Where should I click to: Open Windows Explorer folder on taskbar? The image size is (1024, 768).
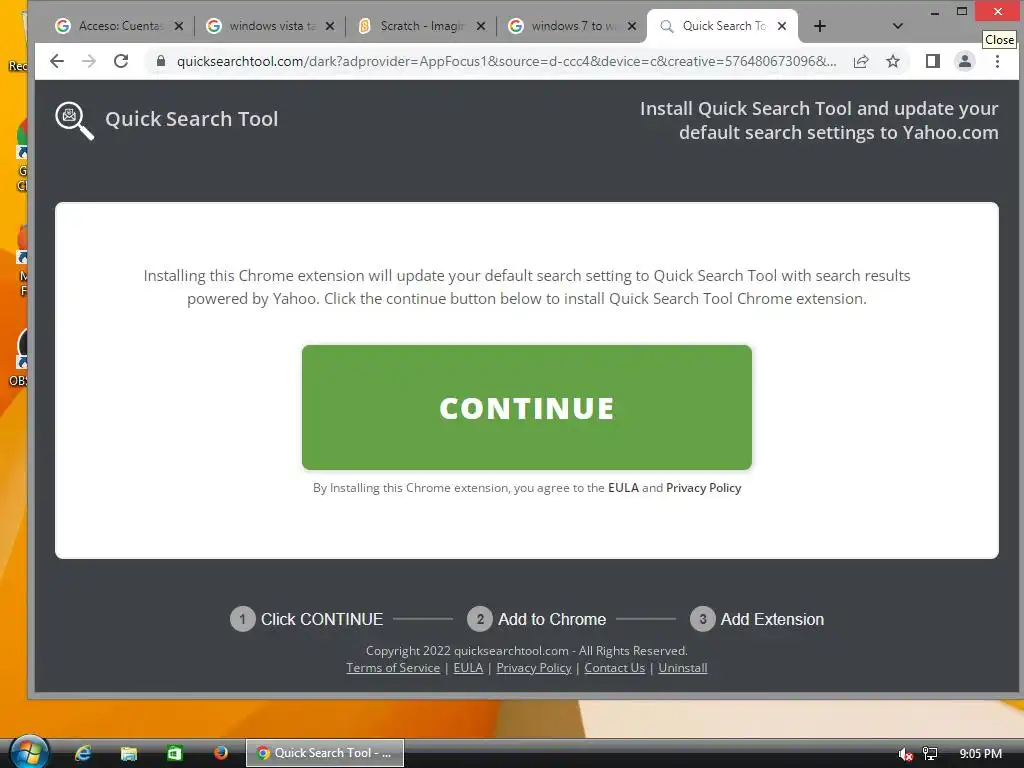tap(129, 753)
